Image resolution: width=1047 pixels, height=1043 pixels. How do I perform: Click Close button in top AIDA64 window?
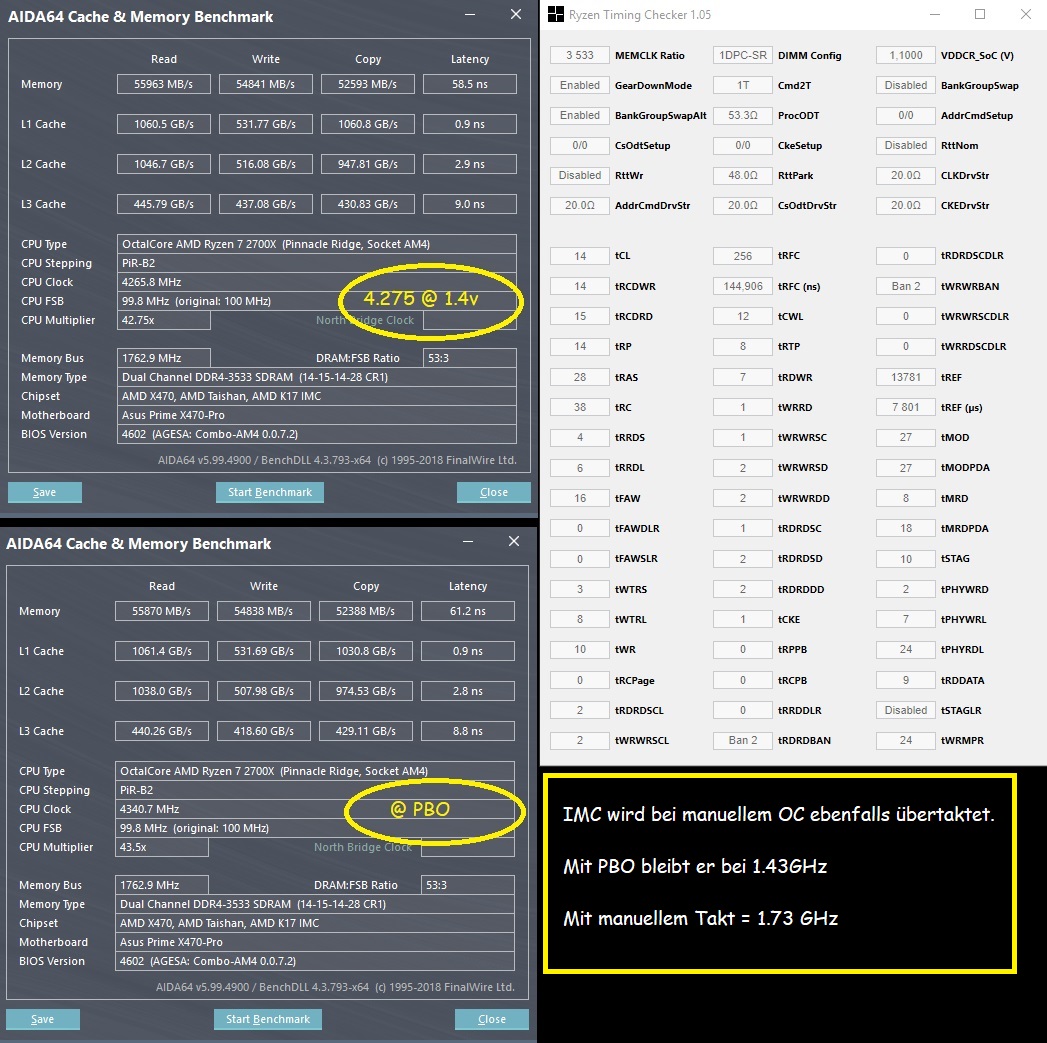click(493, 492)
